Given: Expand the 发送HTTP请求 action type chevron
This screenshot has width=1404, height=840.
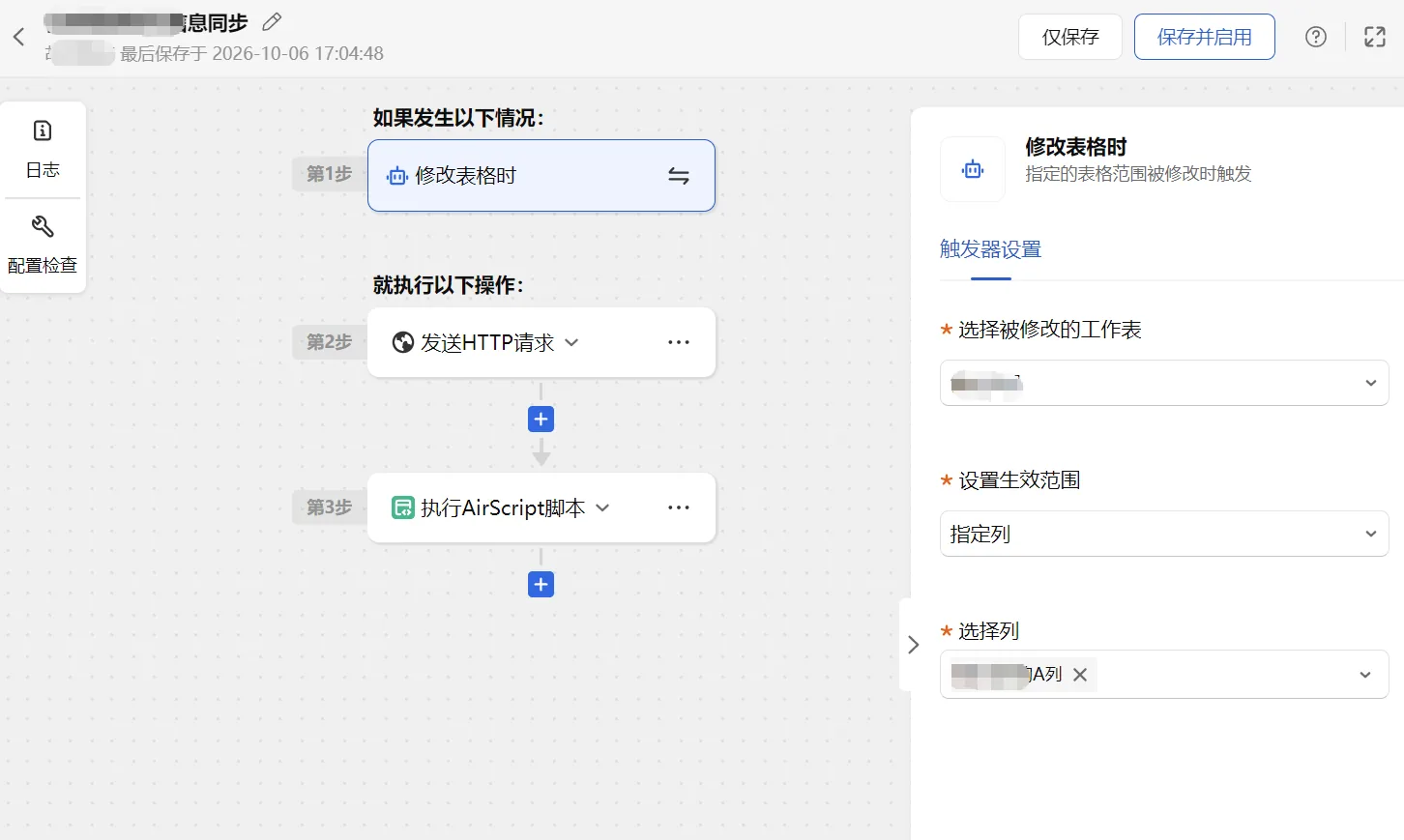Looking at the screenshot, I should [x=571, y=342].
